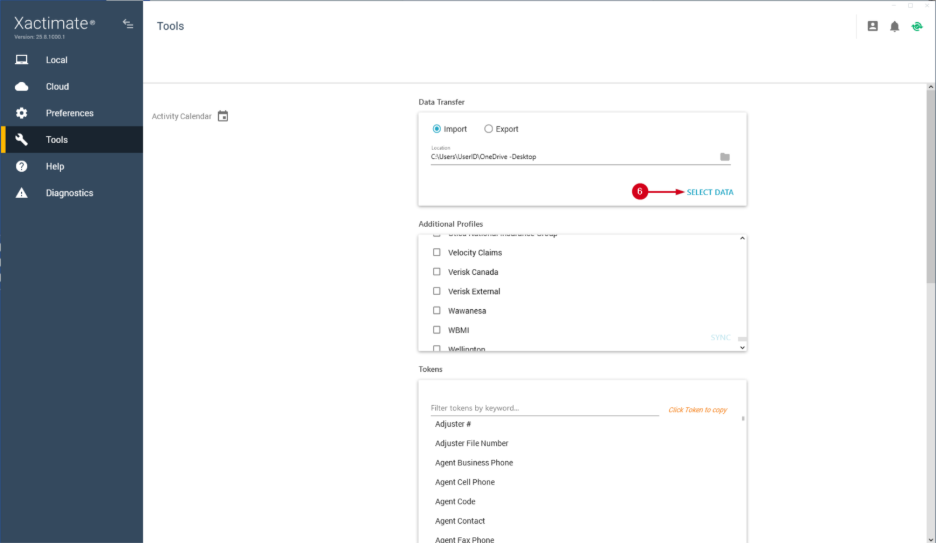Click the Cloud icon in sidebar
936x543 pixels.
21,87
